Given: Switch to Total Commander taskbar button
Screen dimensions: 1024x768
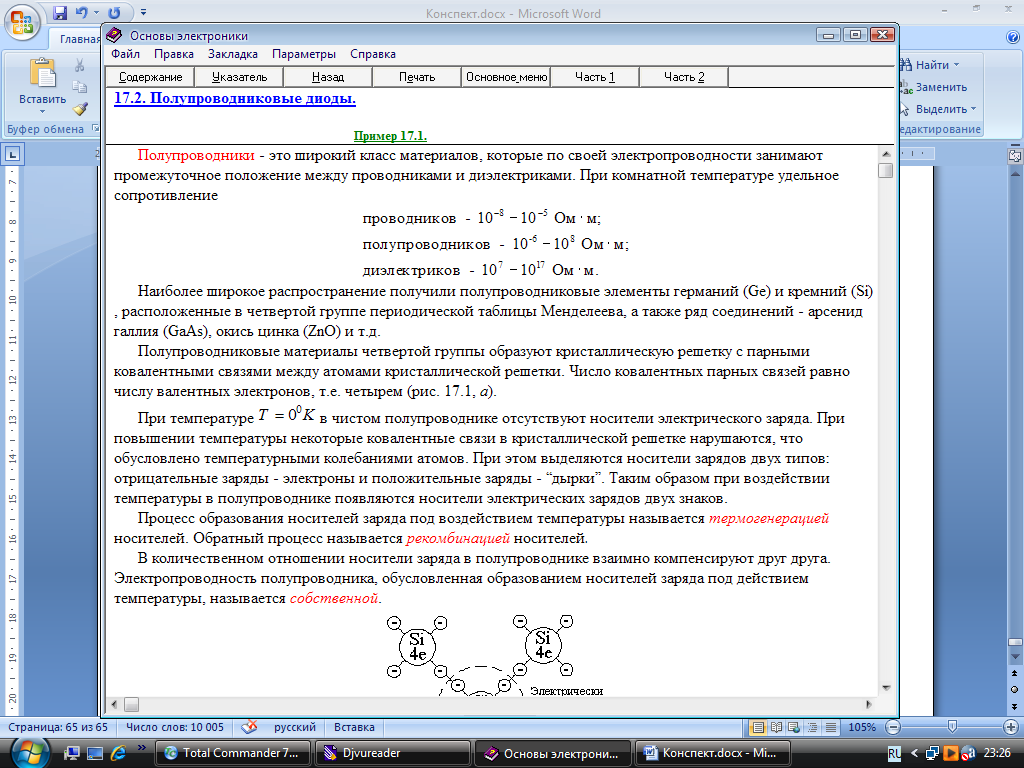Looking at the screenshot, I should pos(232,753).
